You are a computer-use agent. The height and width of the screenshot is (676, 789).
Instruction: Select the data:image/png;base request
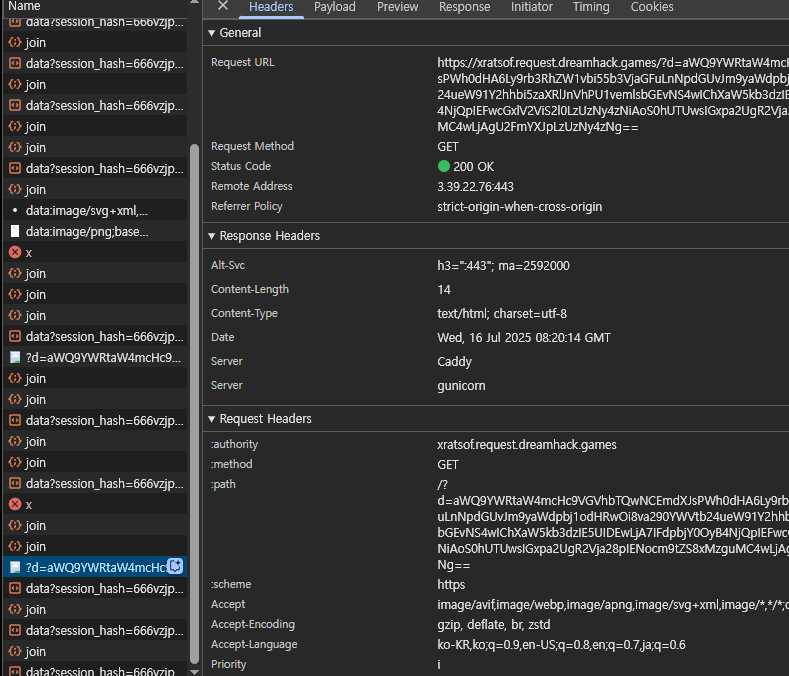tap(95, 232)
